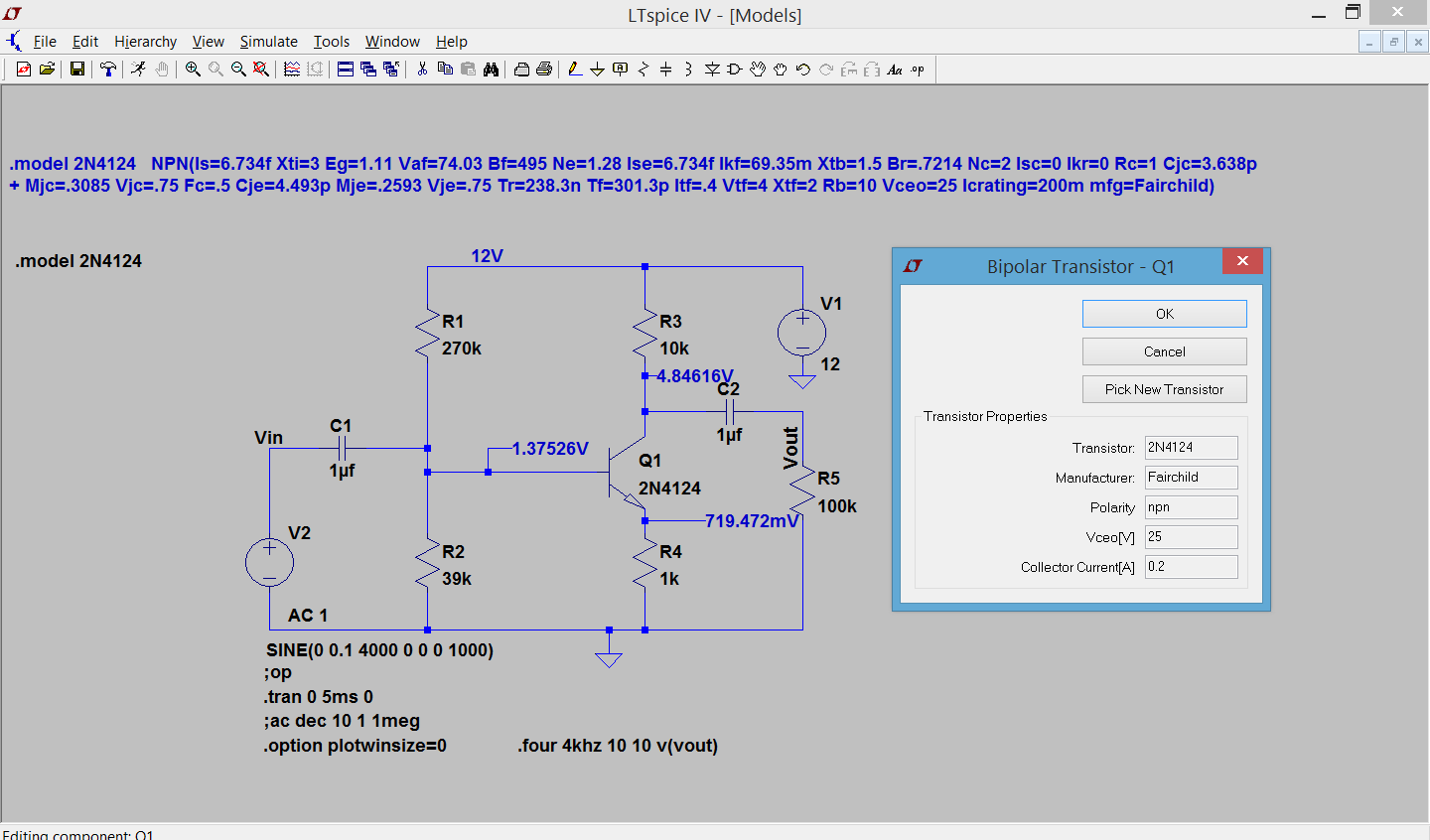
Task: Click Cancel in Bipolar Transistor dialog
Action: click(1164, 351)
